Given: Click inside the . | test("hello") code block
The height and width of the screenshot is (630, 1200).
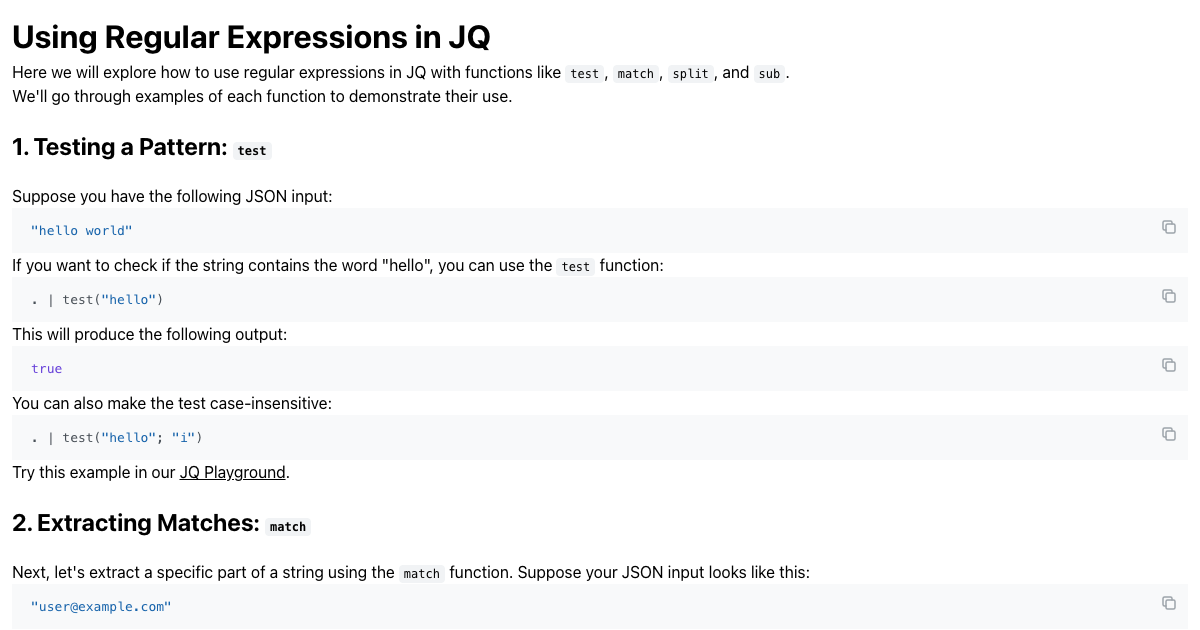Looking at the screenshot, I should pos(600,299).
